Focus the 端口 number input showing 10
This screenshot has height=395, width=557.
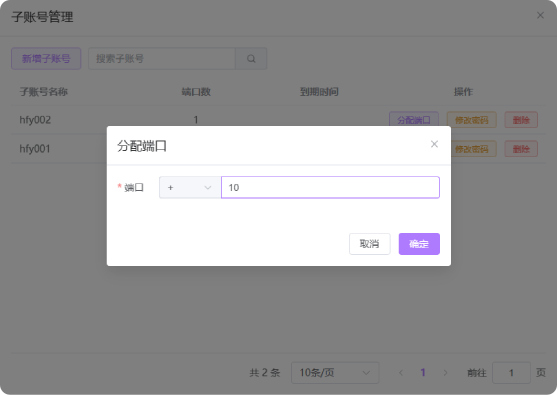(330, 187)
